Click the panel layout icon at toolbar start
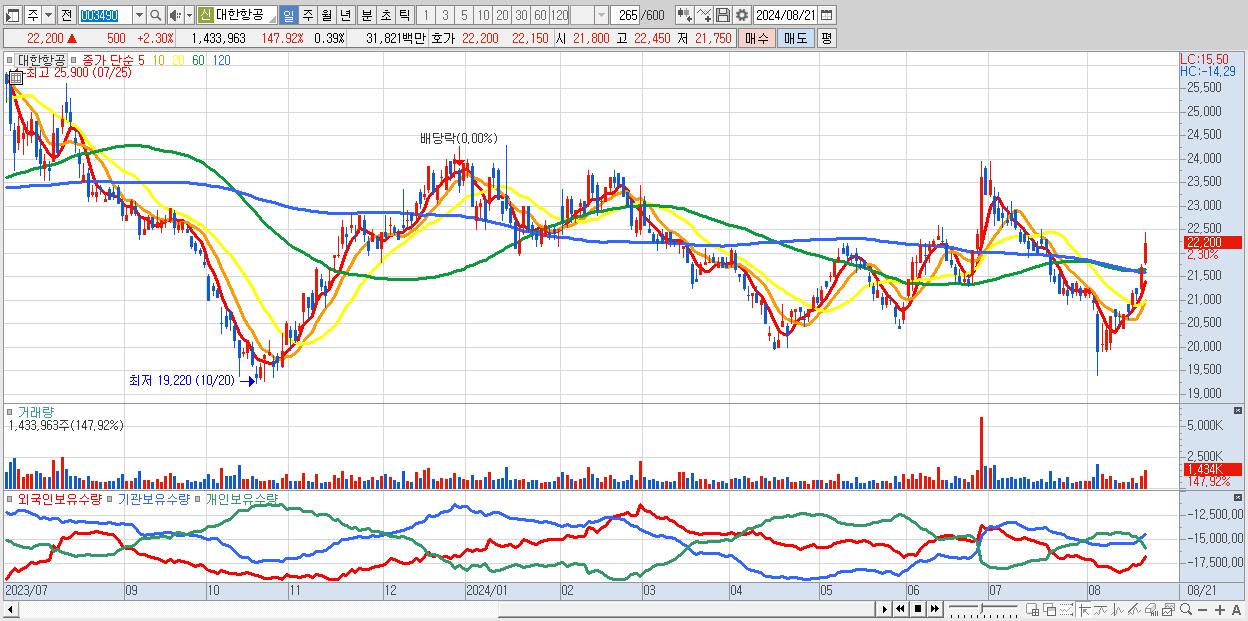The height and width of the screenshot is (621, 1248). pos(11,15)
